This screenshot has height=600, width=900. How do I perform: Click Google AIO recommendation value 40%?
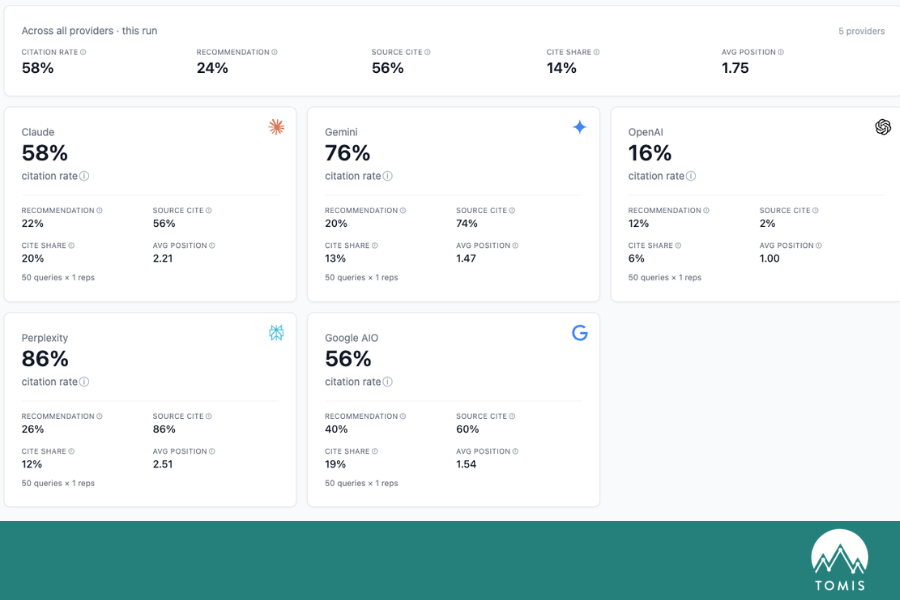(336, 429)
